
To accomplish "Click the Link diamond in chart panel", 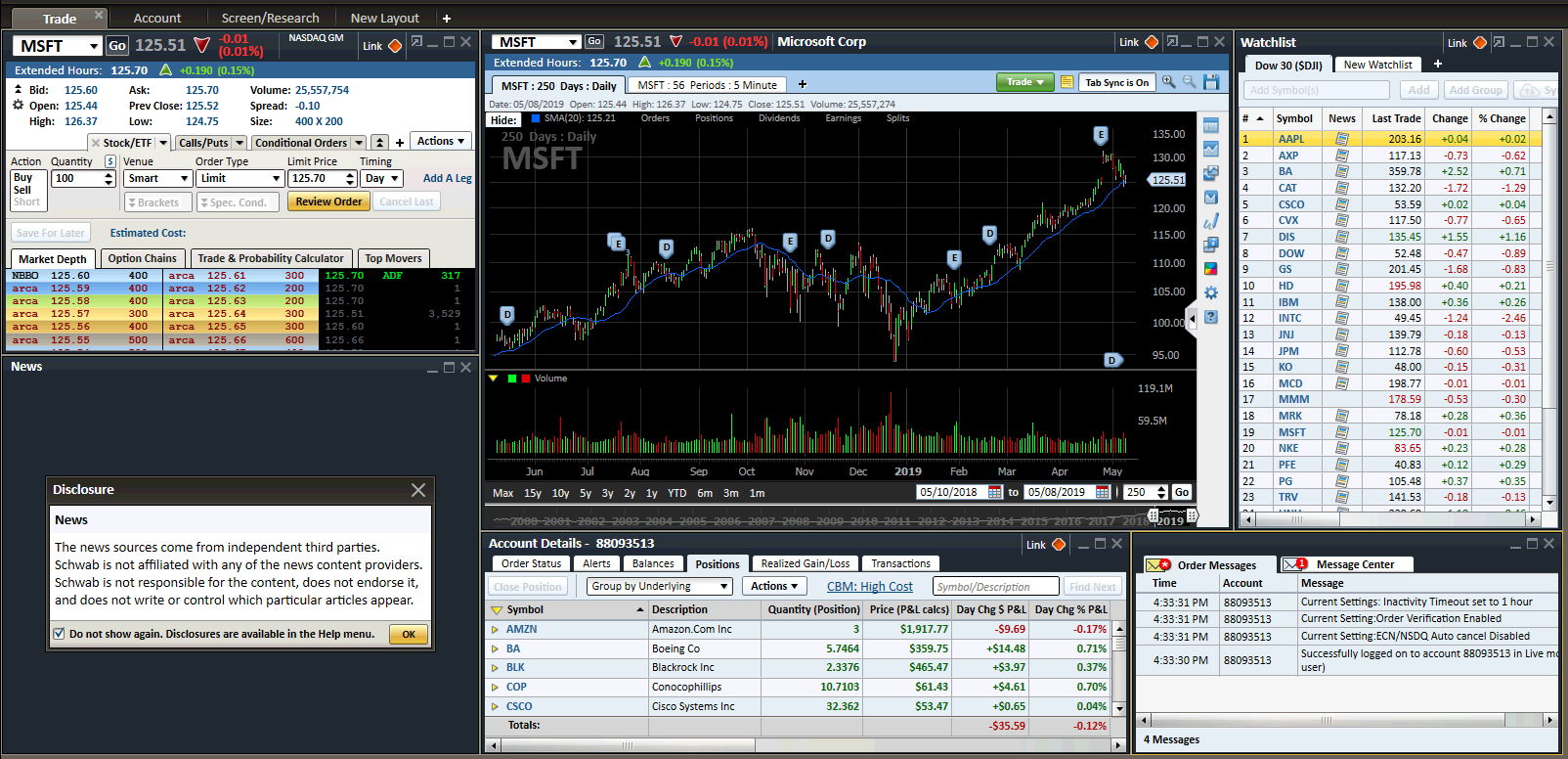I will 1152,42.
